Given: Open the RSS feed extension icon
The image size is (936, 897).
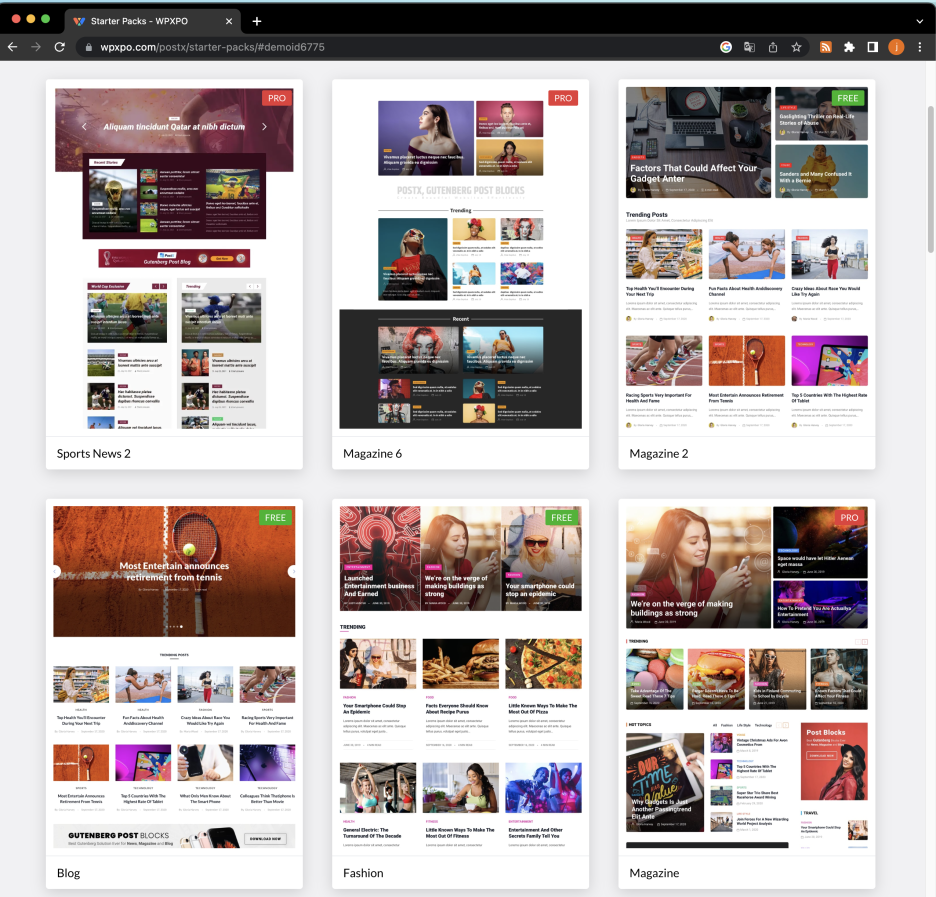Looking at the screenshot, I should point(826,47).
